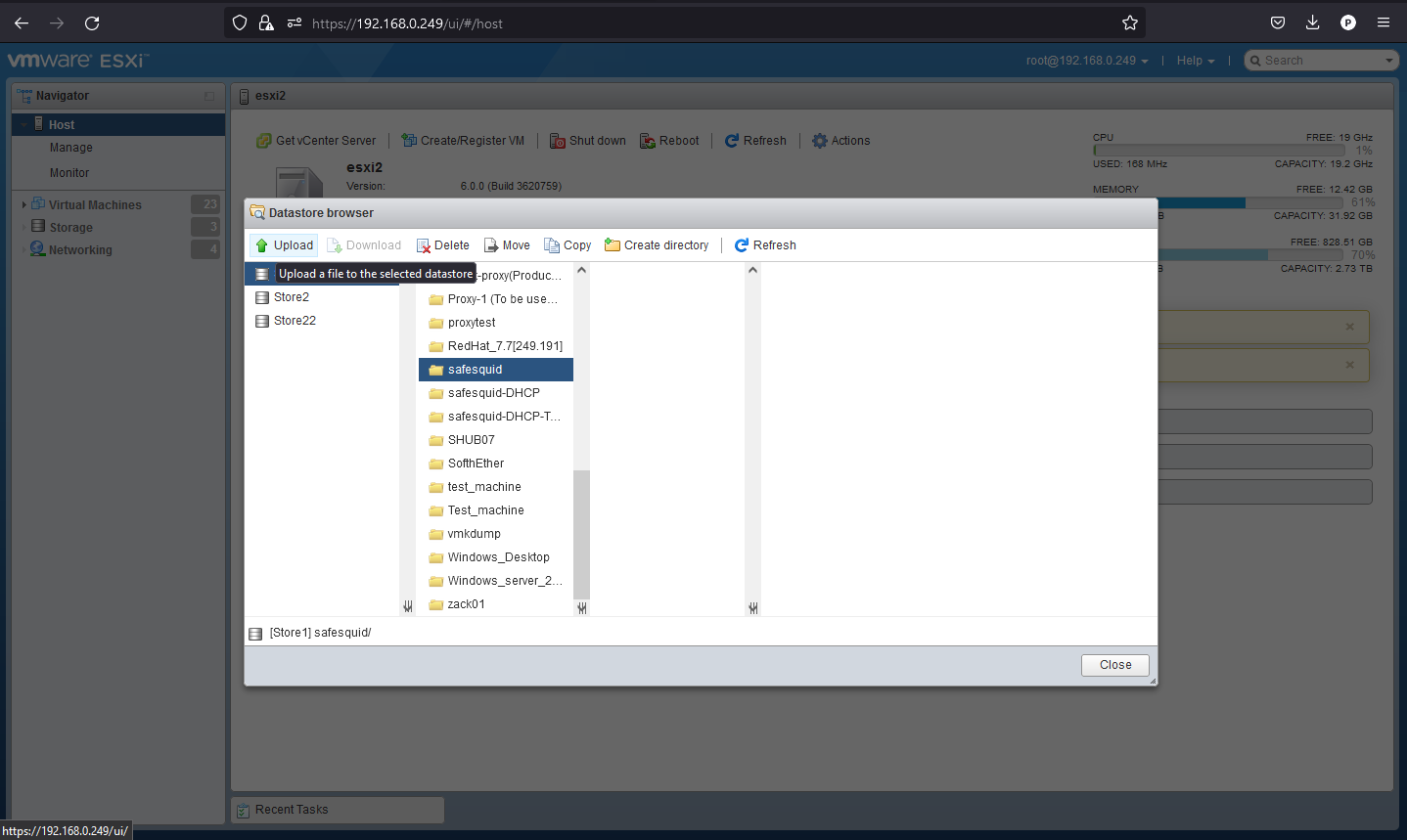Open the SofthEther folder

[496, 464]
